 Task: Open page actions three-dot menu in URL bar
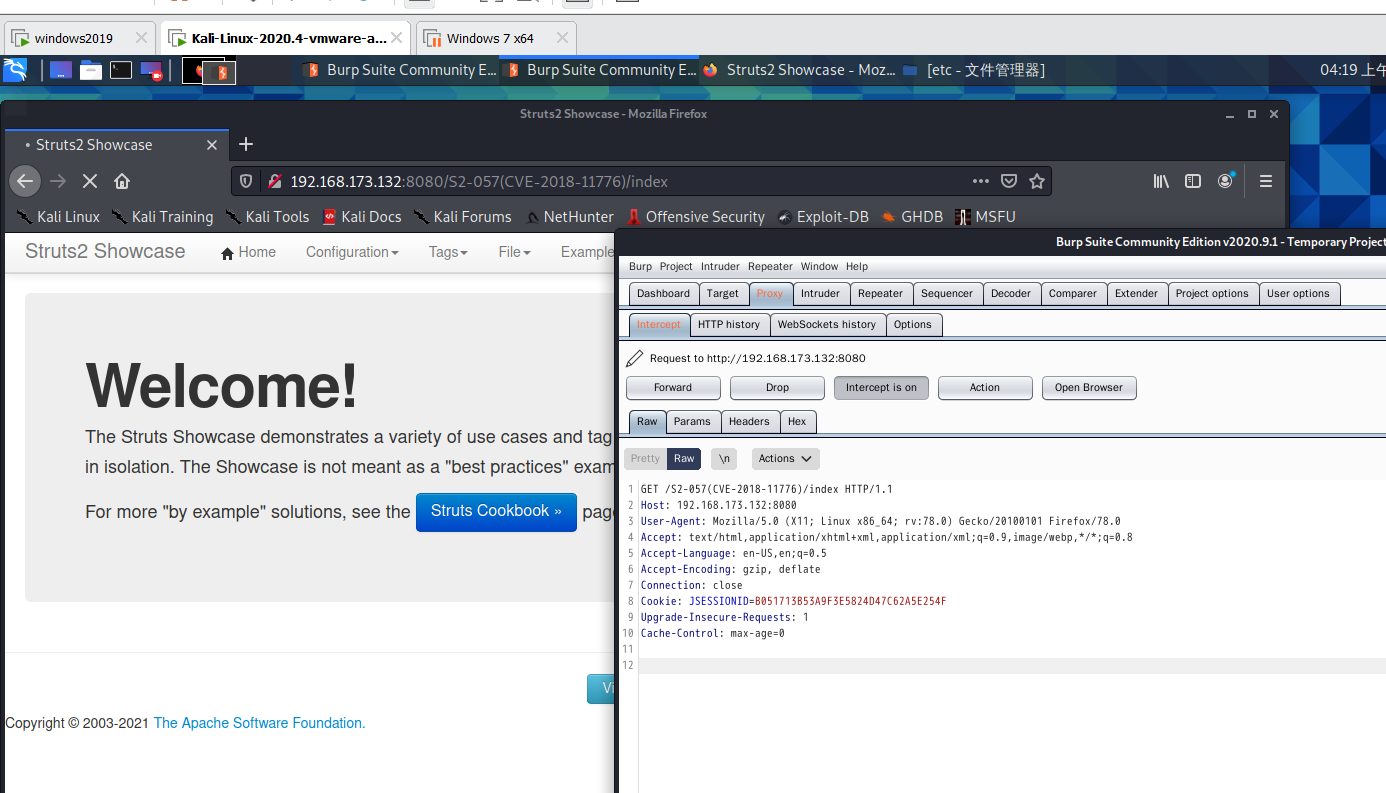[x=981, y=181]
